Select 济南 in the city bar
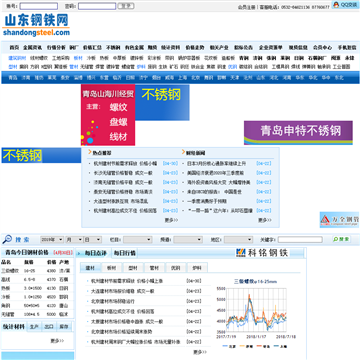360x360 pixels. (x=26, y=78)
